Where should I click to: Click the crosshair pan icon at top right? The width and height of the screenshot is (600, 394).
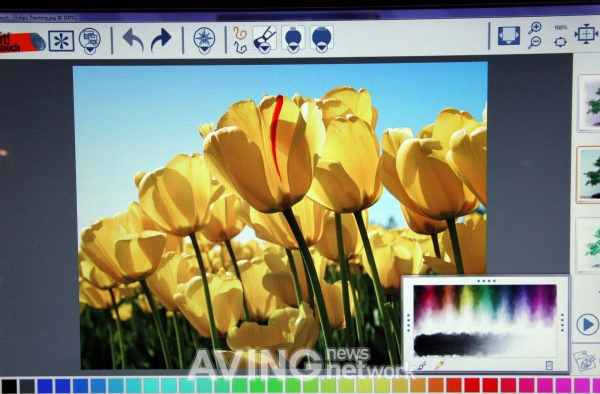pos(586,34)
